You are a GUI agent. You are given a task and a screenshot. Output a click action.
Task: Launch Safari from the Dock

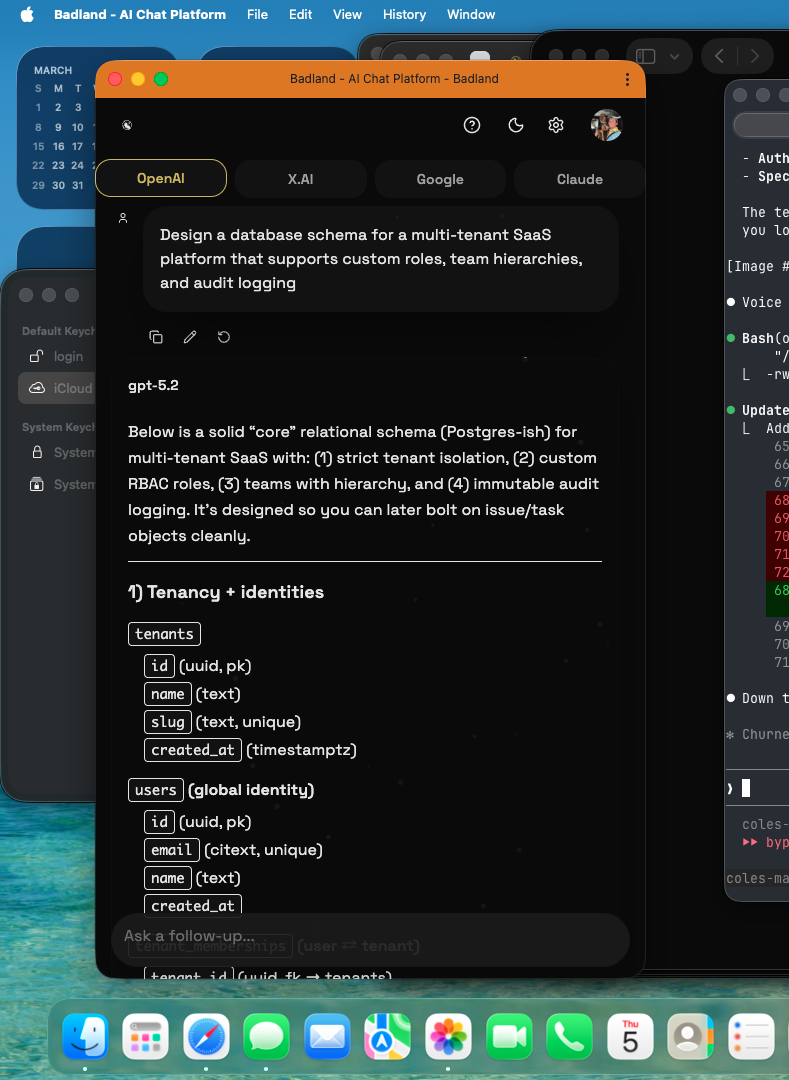click(206, 1037)
